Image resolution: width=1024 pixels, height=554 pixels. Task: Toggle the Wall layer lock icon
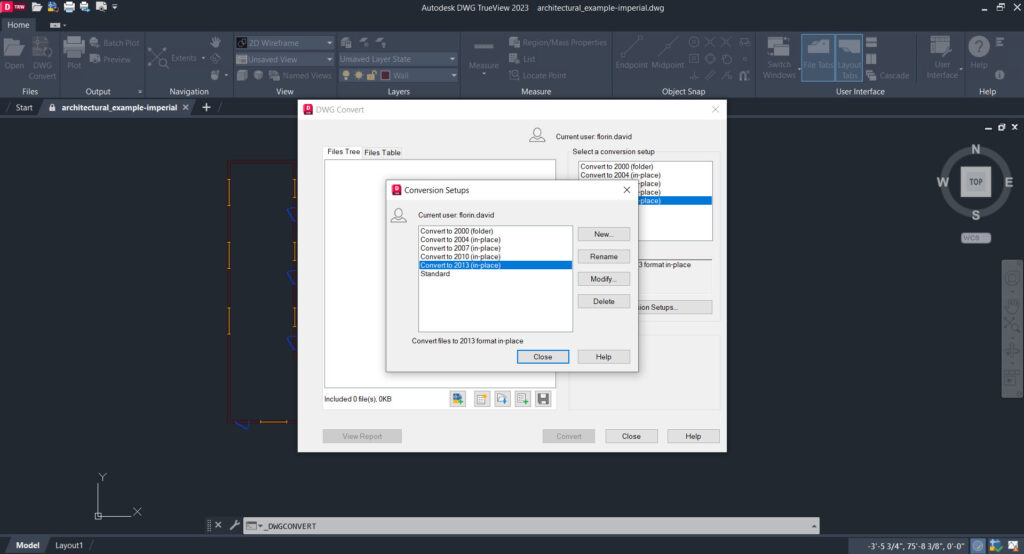click(x=372, y=75)
